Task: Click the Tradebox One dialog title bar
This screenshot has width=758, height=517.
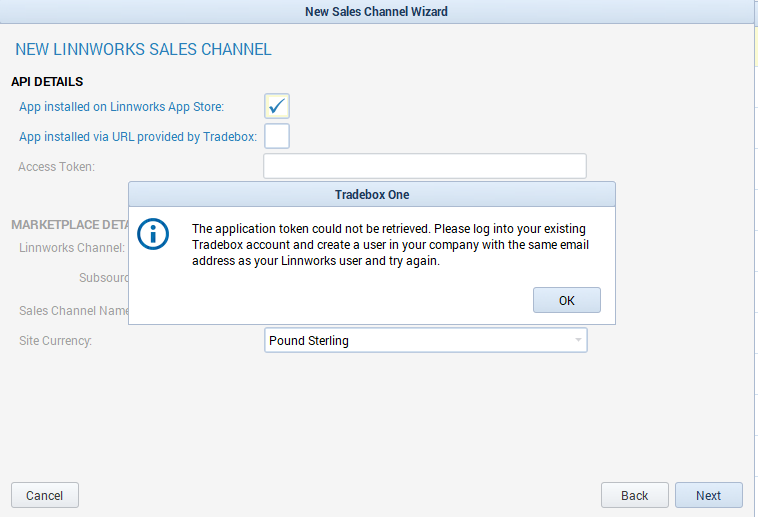Action: coord(372,194)
